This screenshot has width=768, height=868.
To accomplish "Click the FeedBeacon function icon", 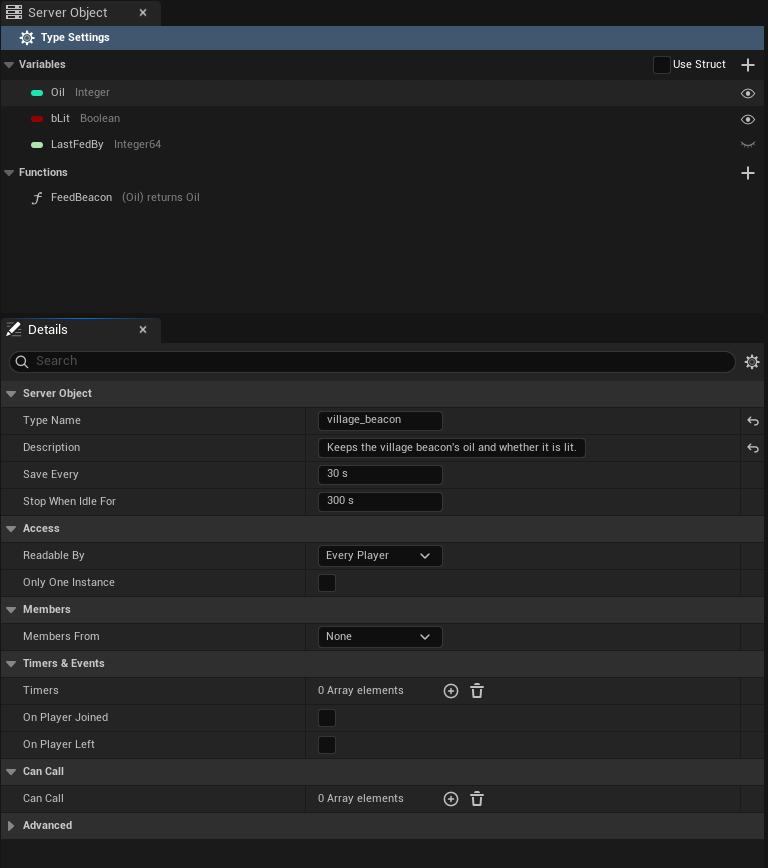I will 37,198.
